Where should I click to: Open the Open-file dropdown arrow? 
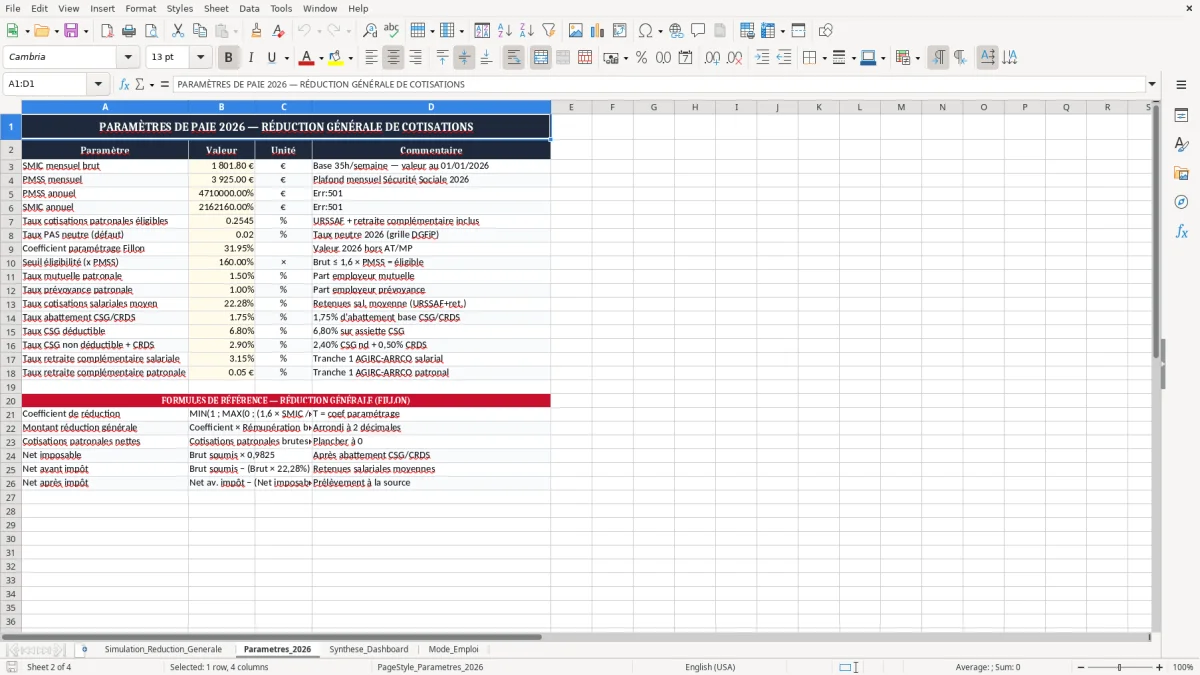tap(56, 31)
